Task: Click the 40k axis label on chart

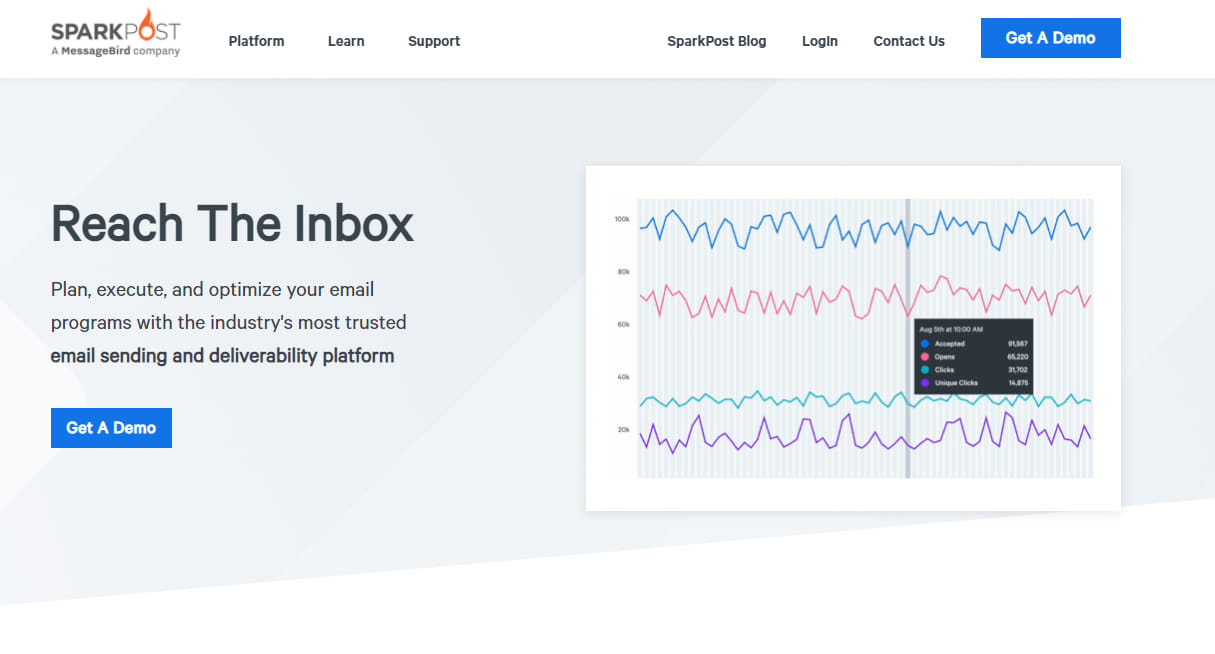Action: [x=623, y=378]
